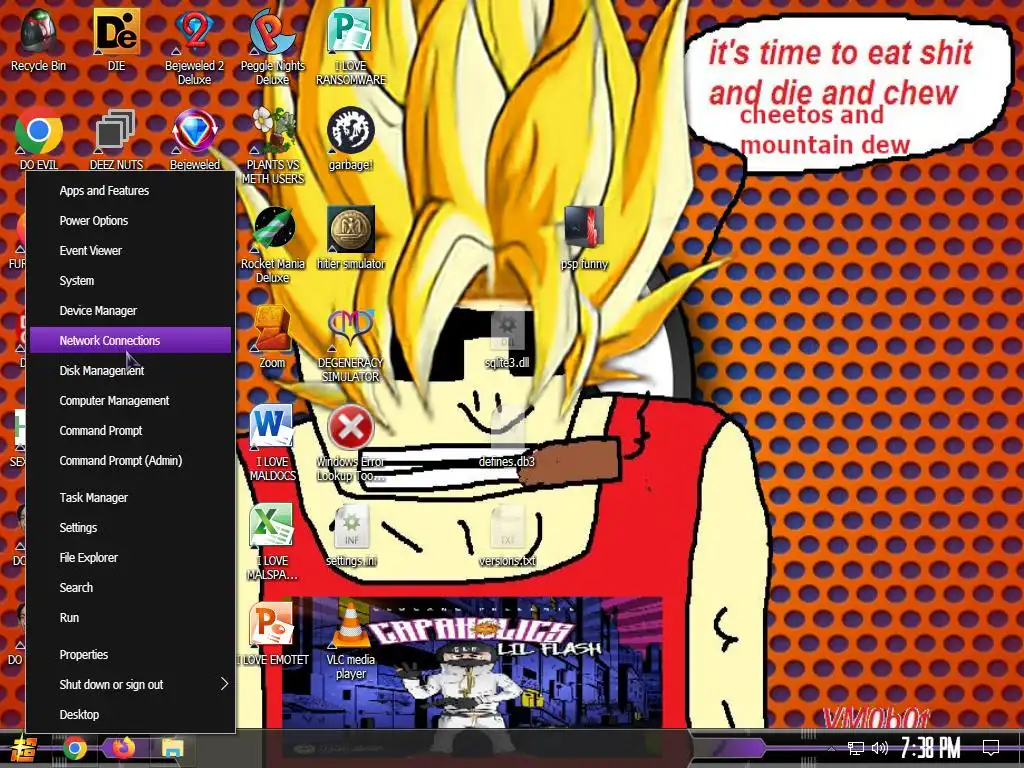Select the DIE desktop shortcut
This screenshot has width=1024, height=768.
(116, 39)
